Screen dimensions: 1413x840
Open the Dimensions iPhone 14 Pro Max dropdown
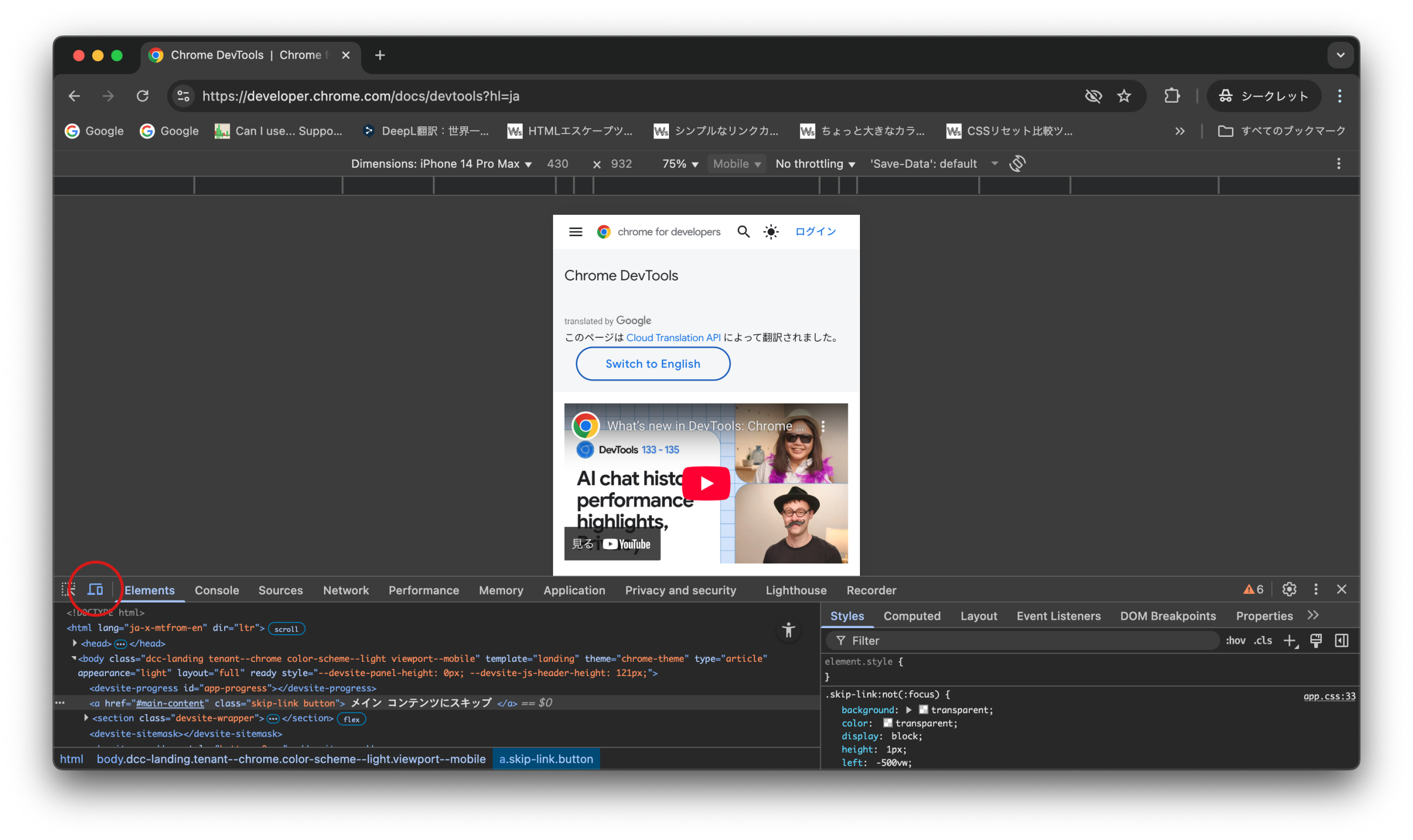[441, 163]
